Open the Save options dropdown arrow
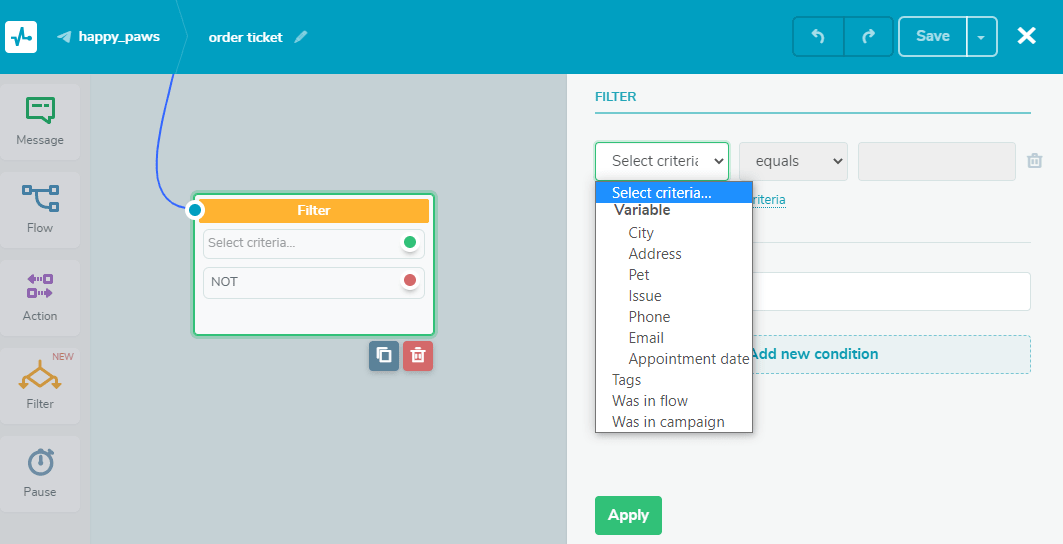Screen dimensions: 1063x544 [981, 37]
